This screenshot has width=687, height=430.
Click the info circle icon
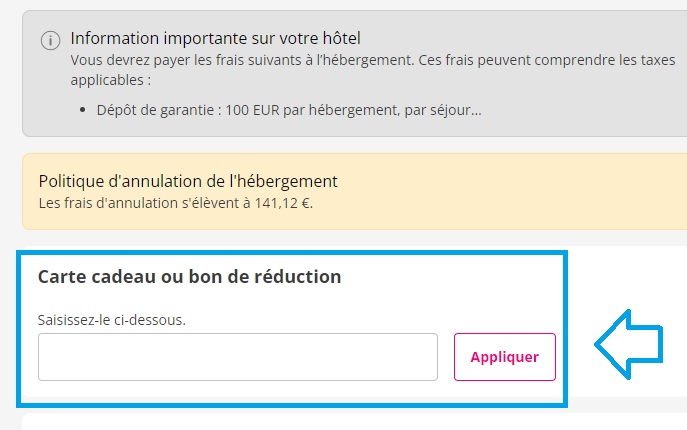tap(49, 40)
